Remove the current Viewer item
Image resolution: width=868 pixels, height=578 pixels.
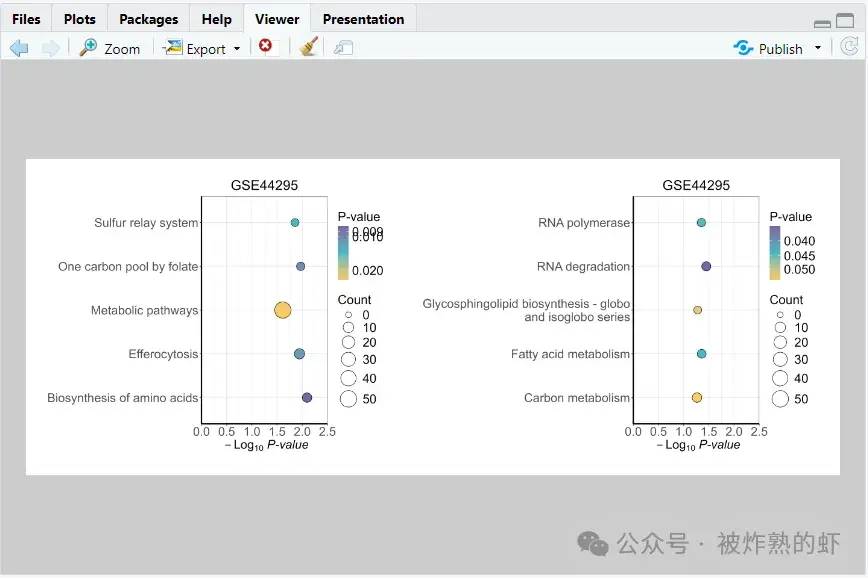pyautogui.click(x=267, y=47)
